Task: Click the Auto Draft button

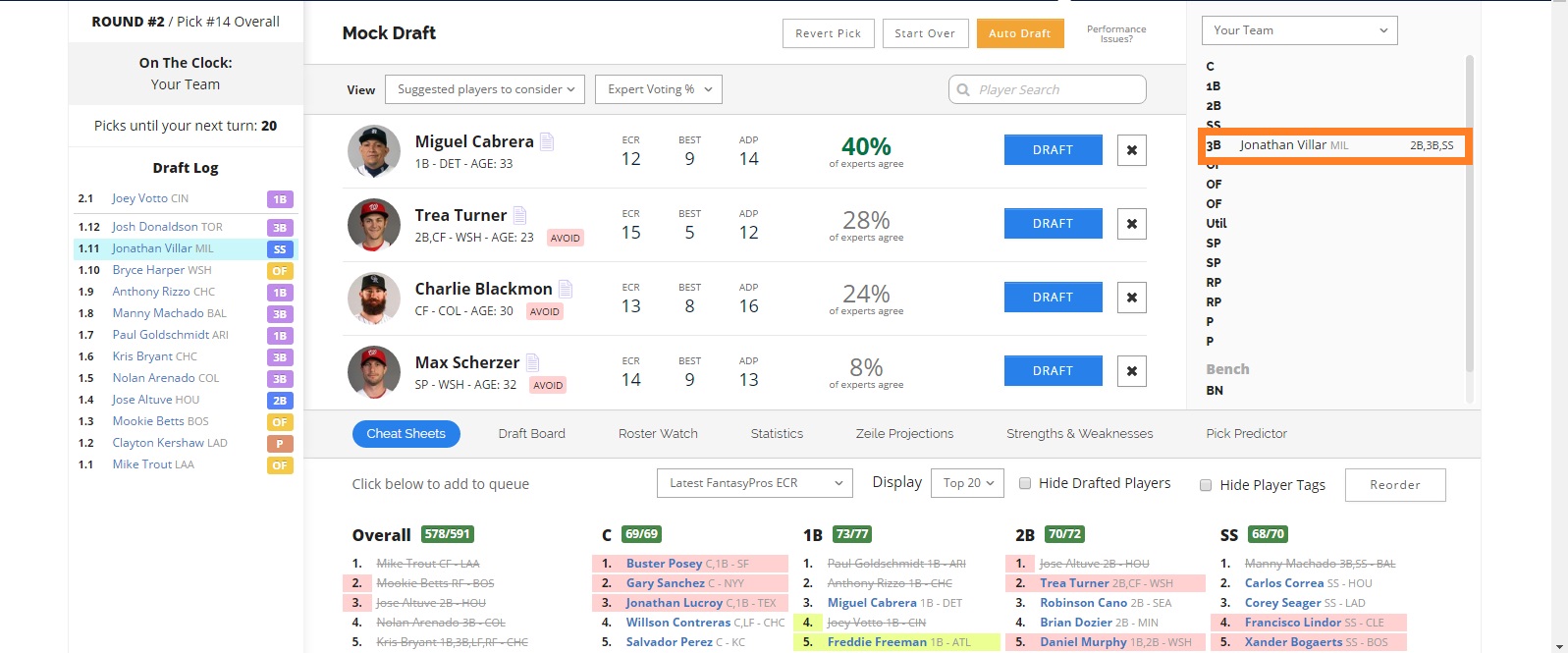Action: 1019,33
